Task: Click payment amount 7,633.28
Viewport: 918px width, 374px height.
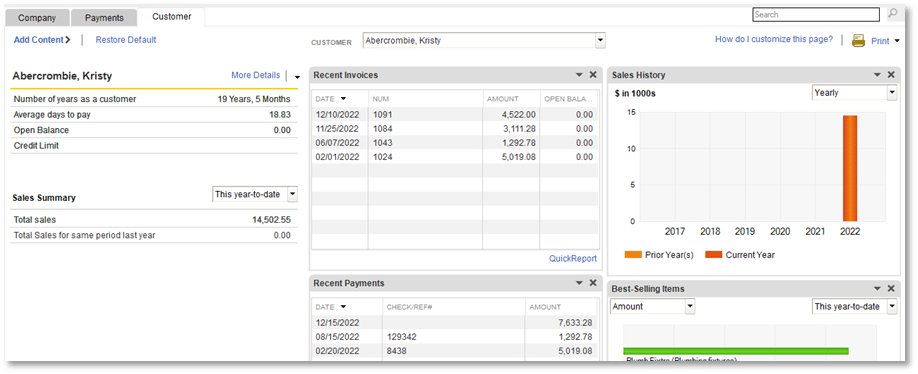Action: tap(576, 322)
